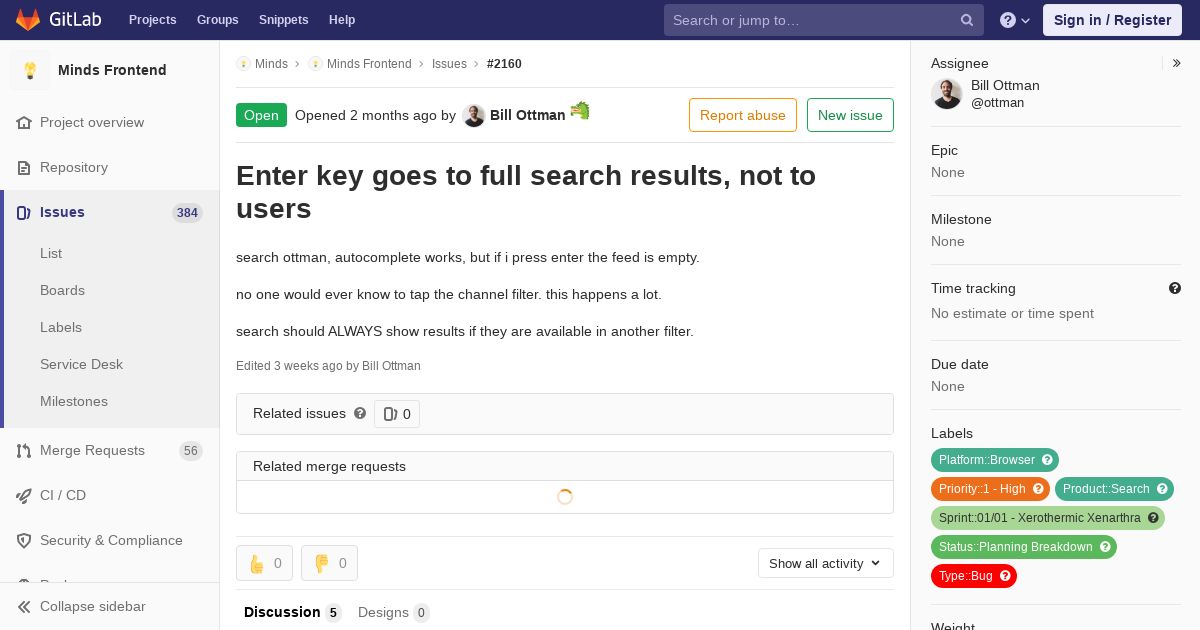Click the Priority::1 - High label help icon
Image resolution: width=1200 pixels, height=630 pixels.
coord(1038,489)
